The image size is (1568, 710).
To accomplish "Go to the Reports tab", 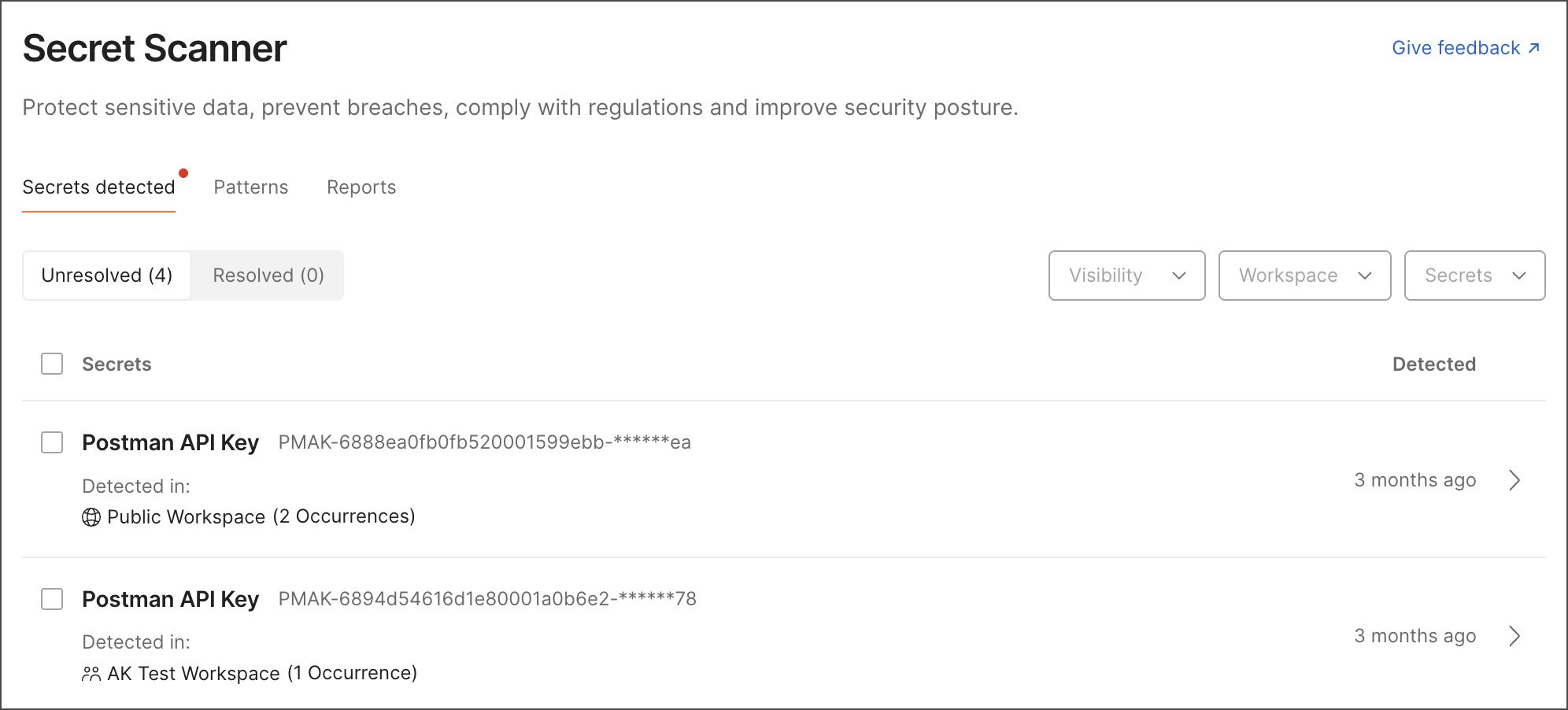I will tap(361, 187).
